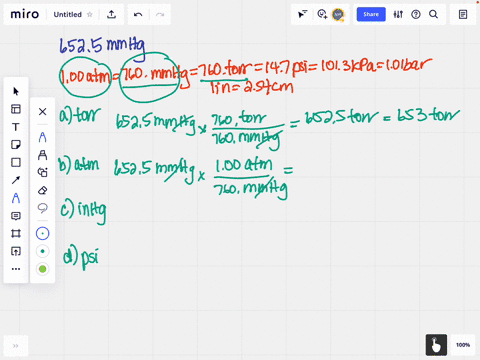Choose the pen option in pen panel
Image resolution: width=480 pixels, height=360 pixels.
coord(42,137)
